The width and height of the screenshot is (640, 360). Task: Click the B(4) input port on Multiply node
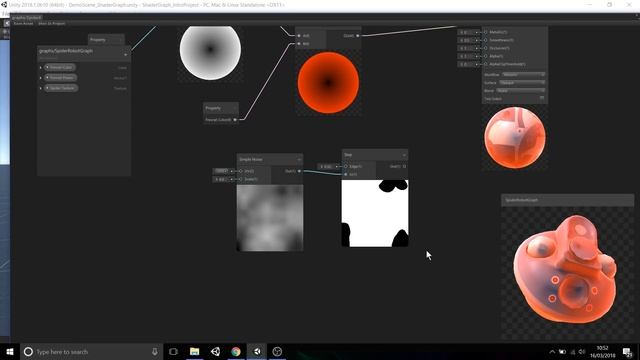299,44
